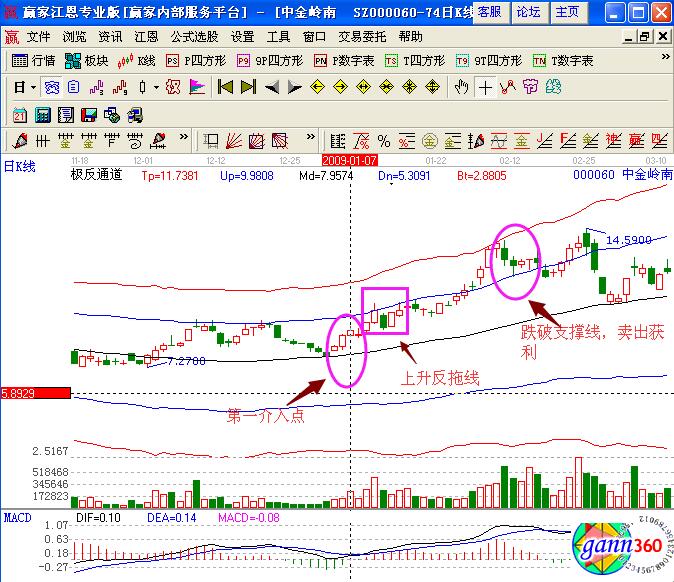Open the P四方形 tool
The width and height of the screenshot is (674, 582).
(196, 61)
